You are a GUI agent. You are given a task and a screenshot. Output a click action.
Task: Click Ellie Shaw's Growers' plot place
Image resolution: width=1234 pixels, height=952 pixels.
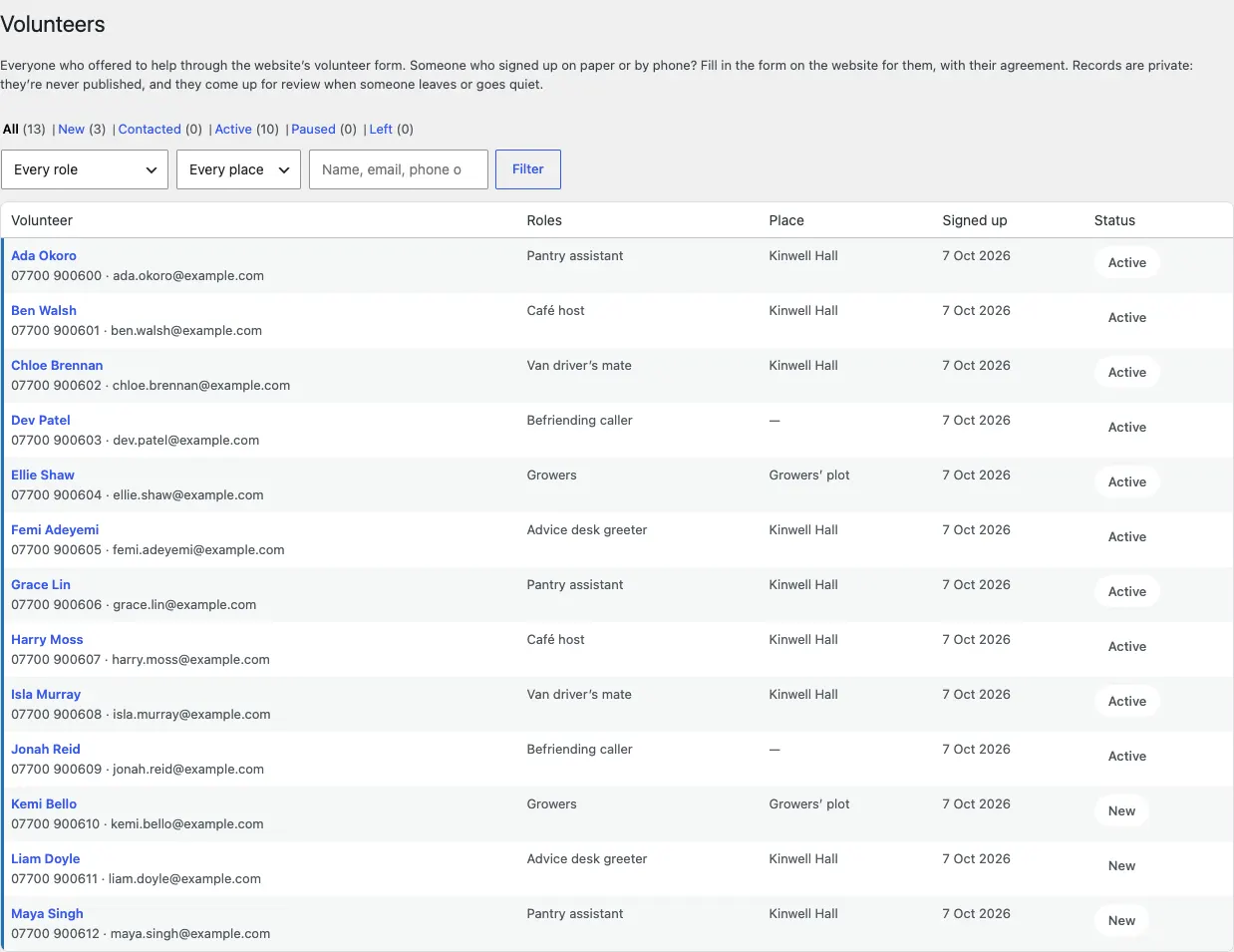[x=809, y=475]
